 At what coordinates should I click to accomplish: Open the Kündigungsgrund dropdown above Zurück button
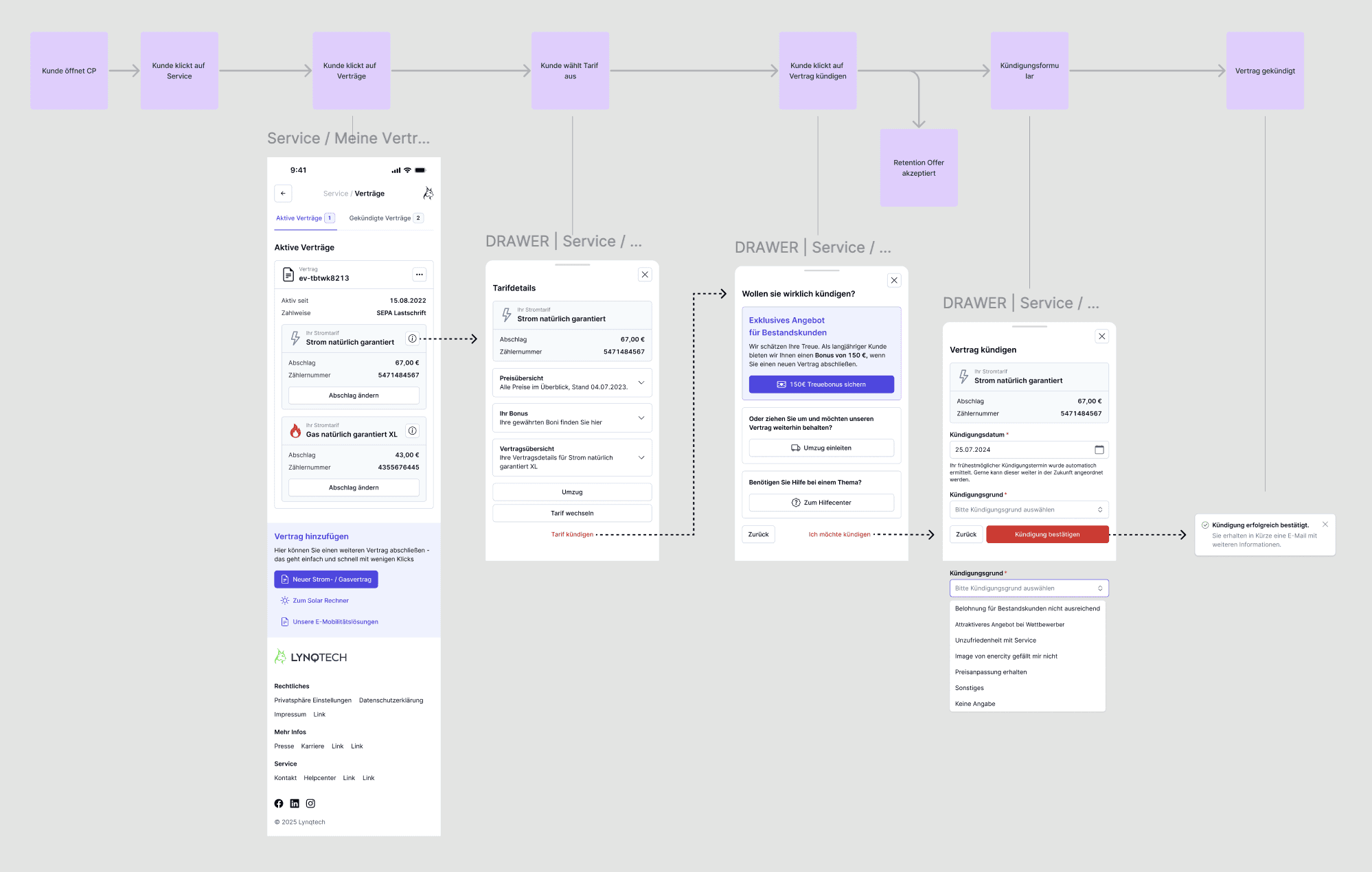(x=1029, y=509)
